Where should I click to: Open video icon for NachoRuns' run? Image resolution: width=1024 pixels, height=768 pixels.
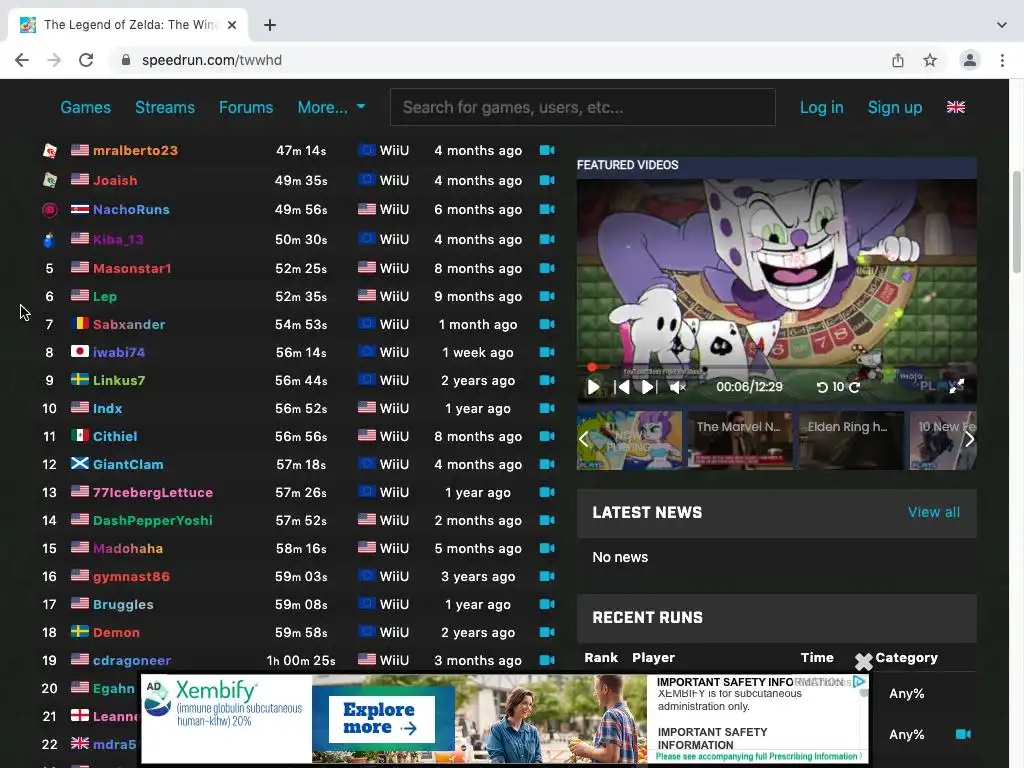547,210
